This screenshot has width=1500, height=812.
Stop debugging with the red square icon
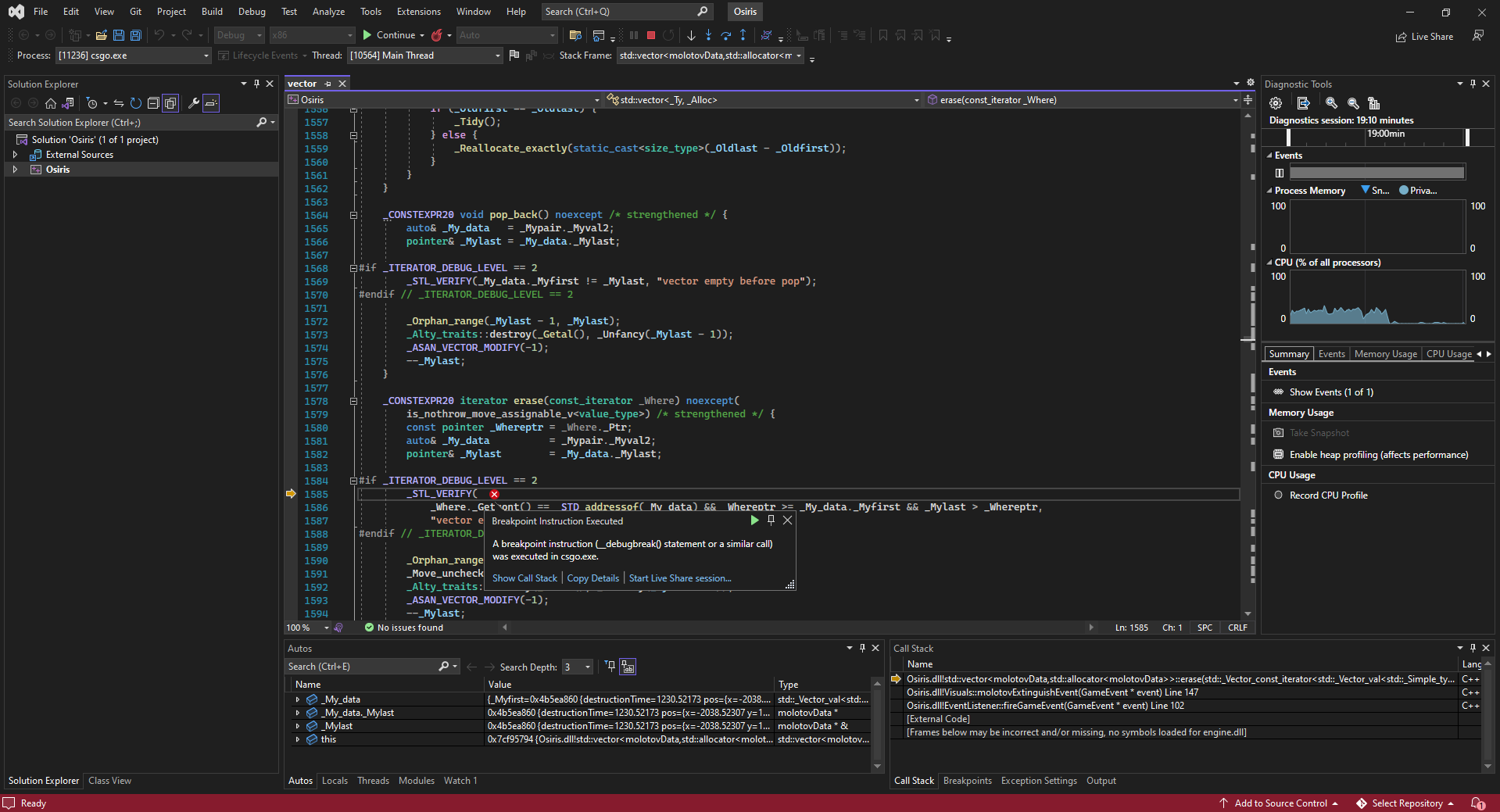tap(651, 35)
